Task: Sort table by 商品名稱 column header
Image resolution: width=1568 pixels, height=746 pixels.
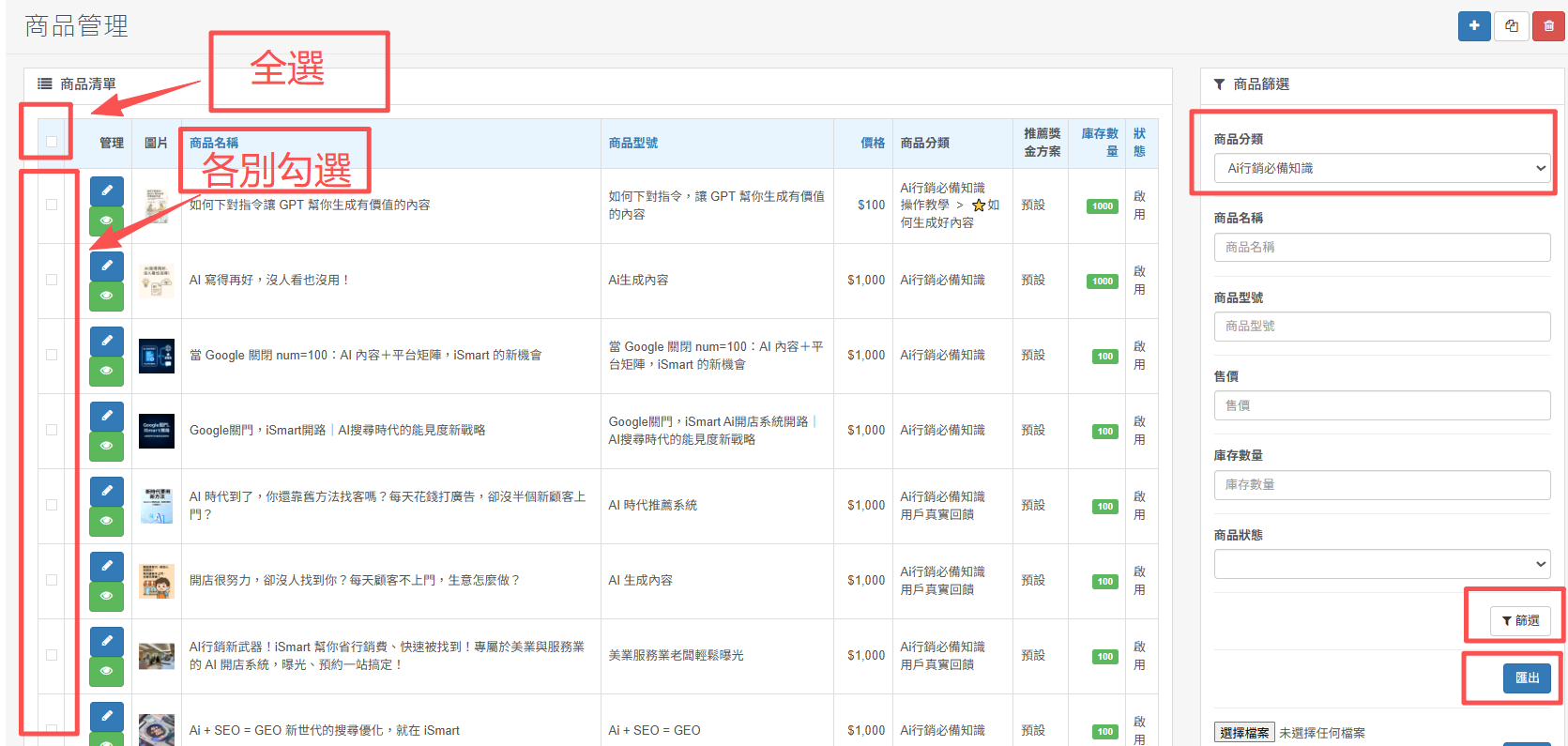Action: (x=214, y=143)
